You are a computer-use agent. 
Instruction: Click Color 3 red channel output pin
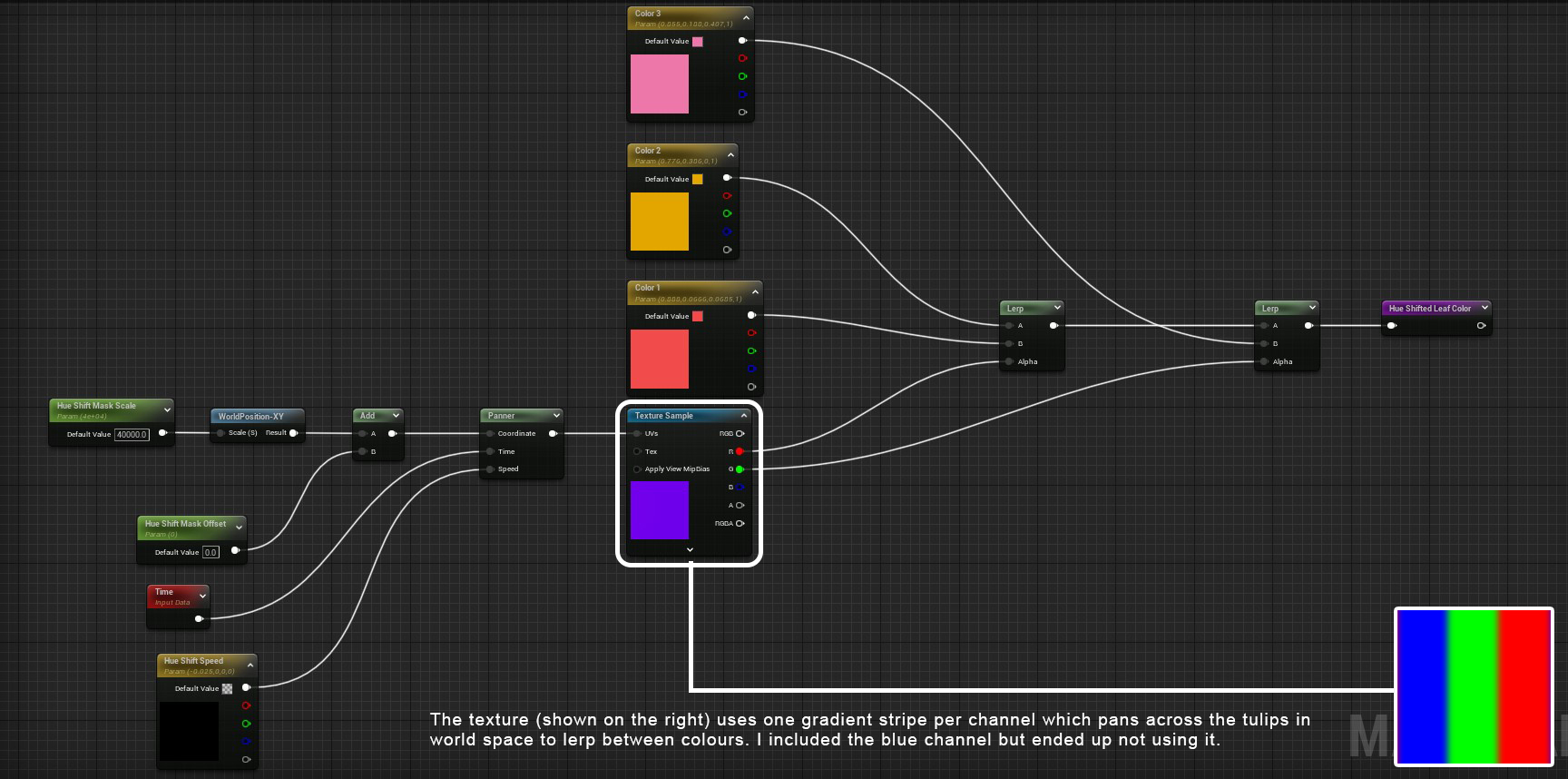tap(742, 58)
